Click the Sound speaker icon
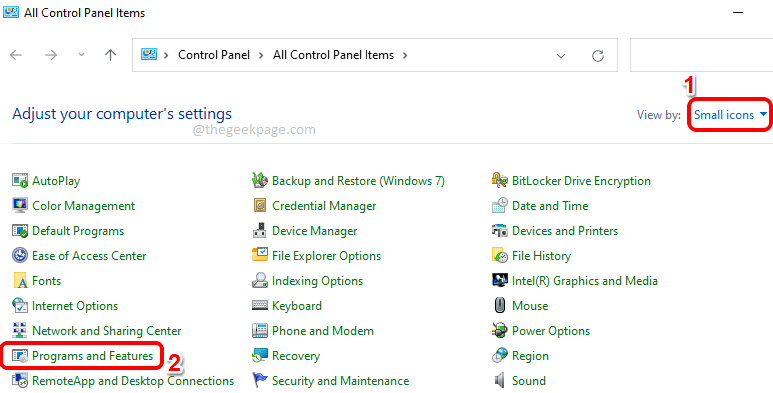Image resolution: width=773 pixels, height=393 pixels. (x=499, y=381)
